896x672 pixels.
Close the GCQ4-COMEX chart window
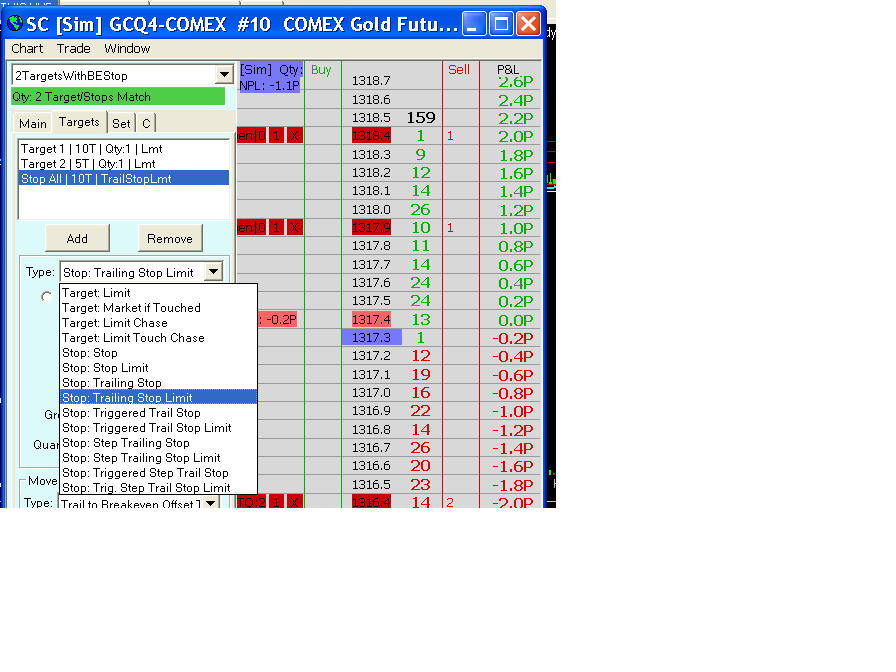tap(529, 24)
